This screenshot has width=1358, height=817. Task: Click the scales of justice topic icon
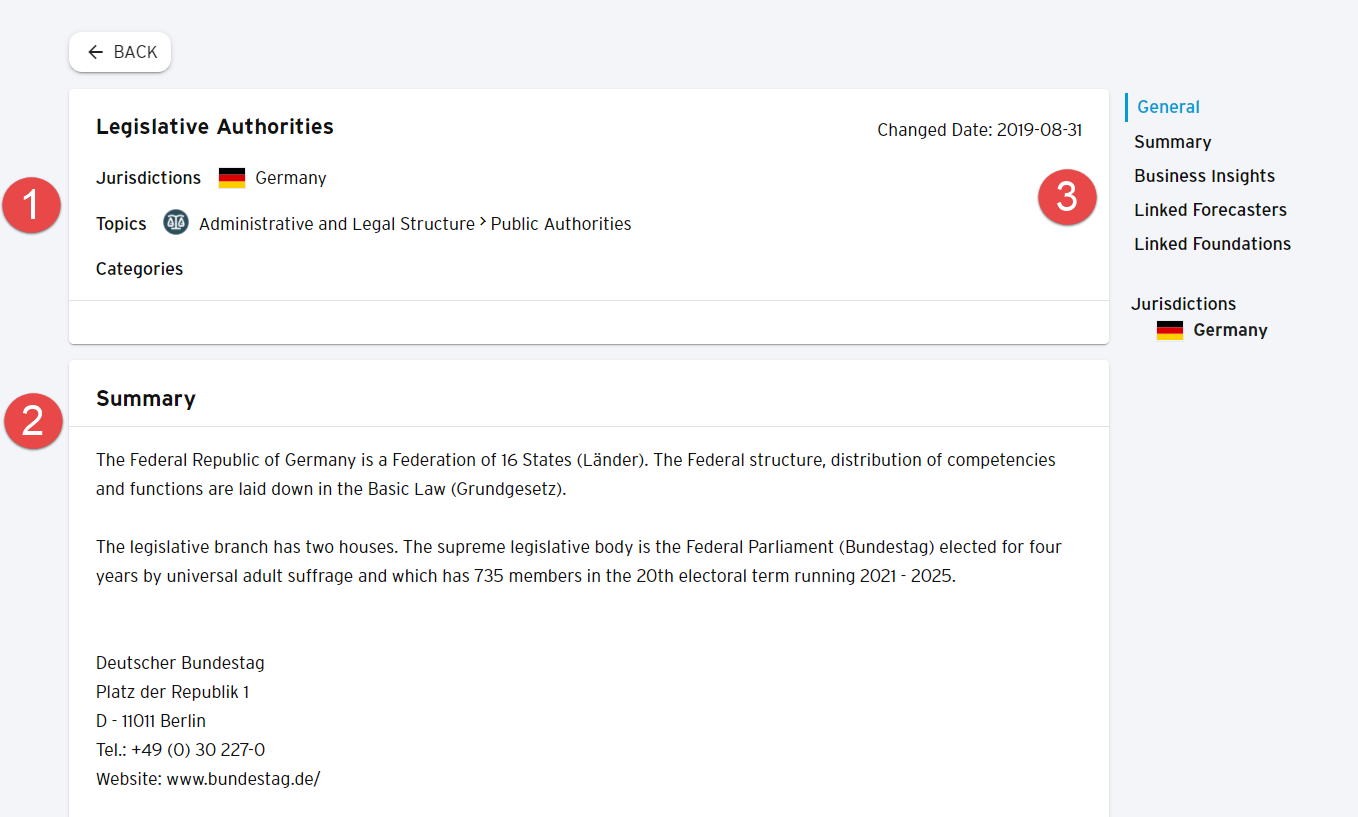(176, 223)
